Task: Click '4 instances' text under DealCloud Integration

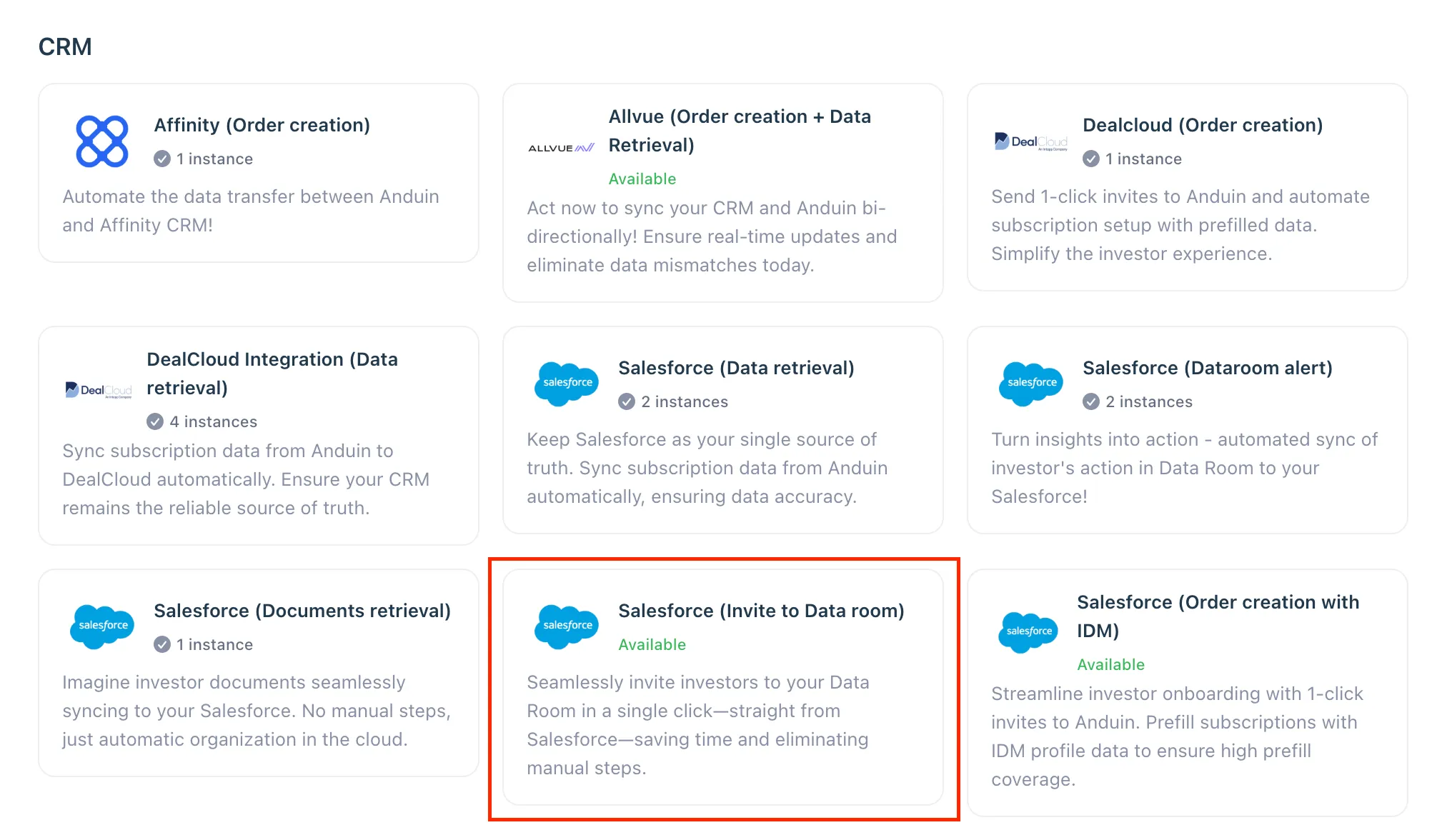Action: (x=213, y=421)
